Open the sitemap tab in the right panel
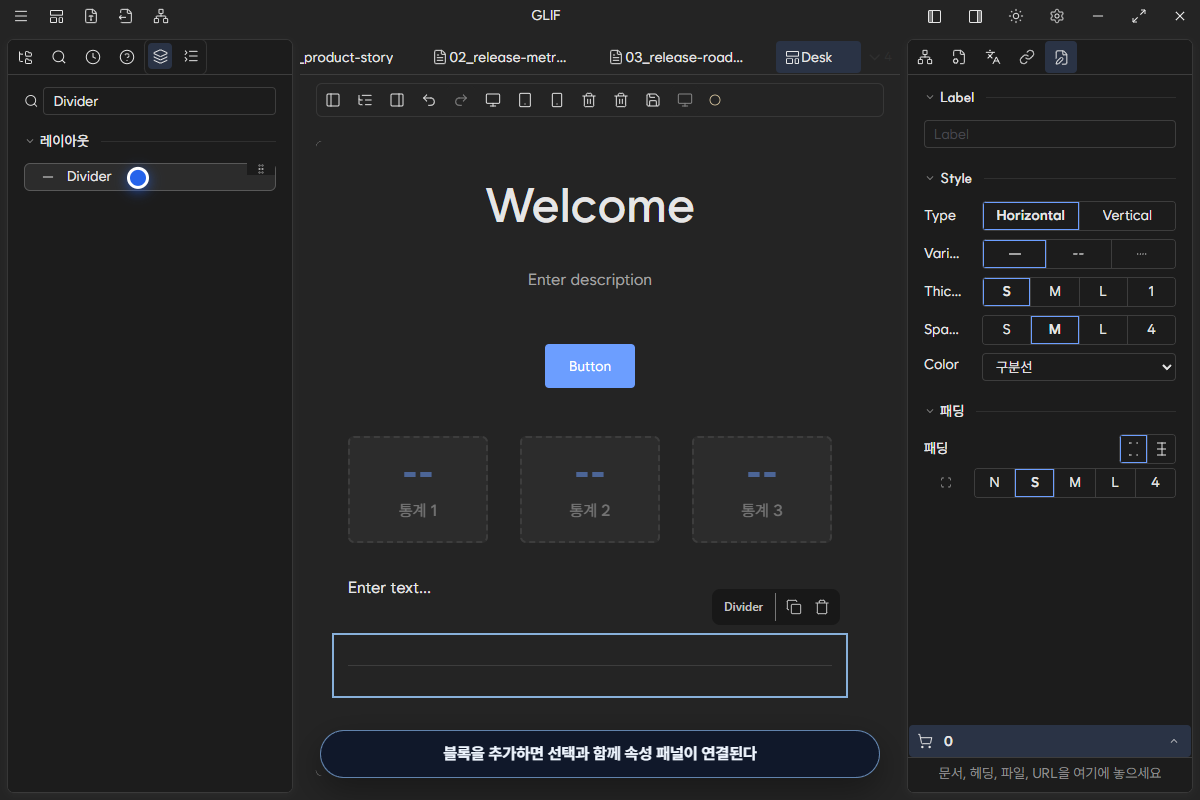 pyautogui.click(x=925, y=57)
